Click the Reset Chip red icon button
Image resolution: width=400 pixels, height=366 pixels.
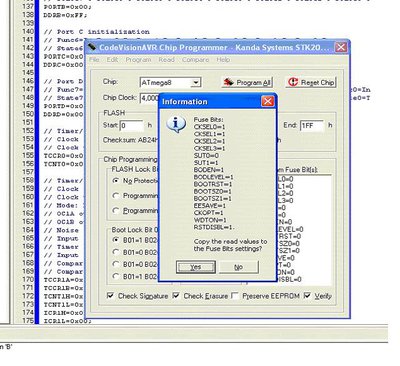pos(311,82)
